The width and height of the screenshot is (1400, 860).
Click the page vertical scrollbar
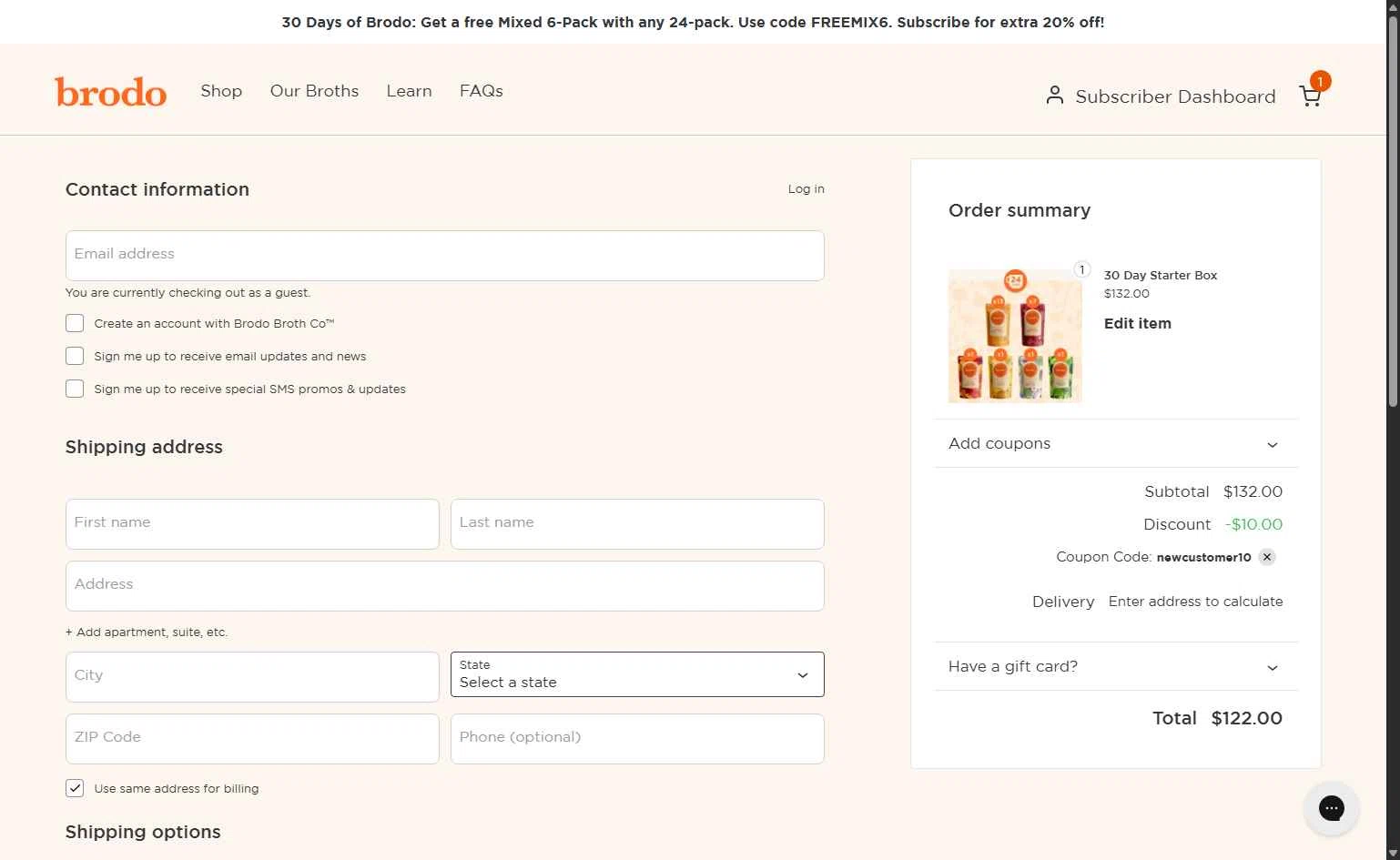tap(1393, 209)
